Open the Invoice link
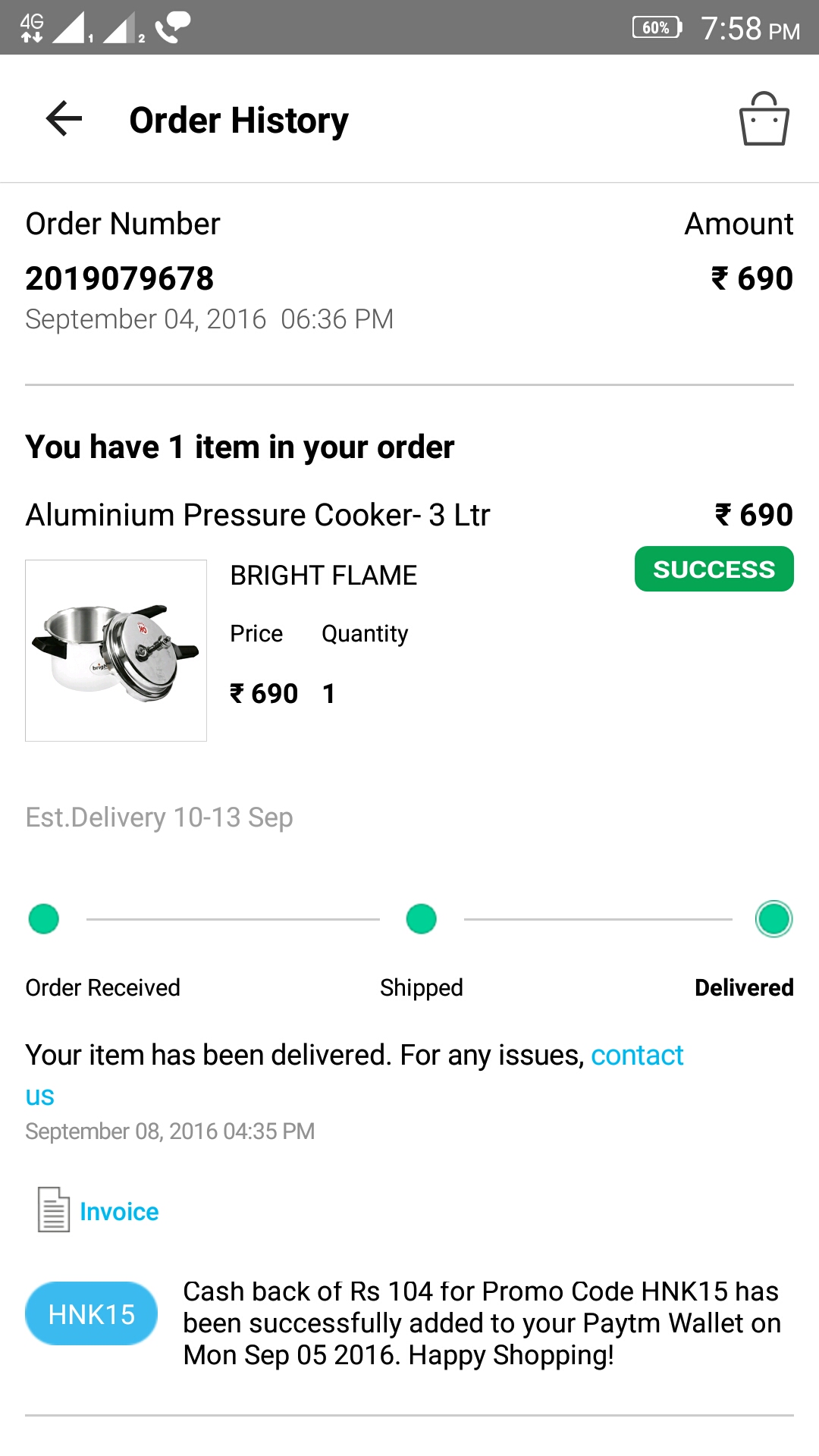This screenshot has width=819, height=1456. tap(119, 1212)
